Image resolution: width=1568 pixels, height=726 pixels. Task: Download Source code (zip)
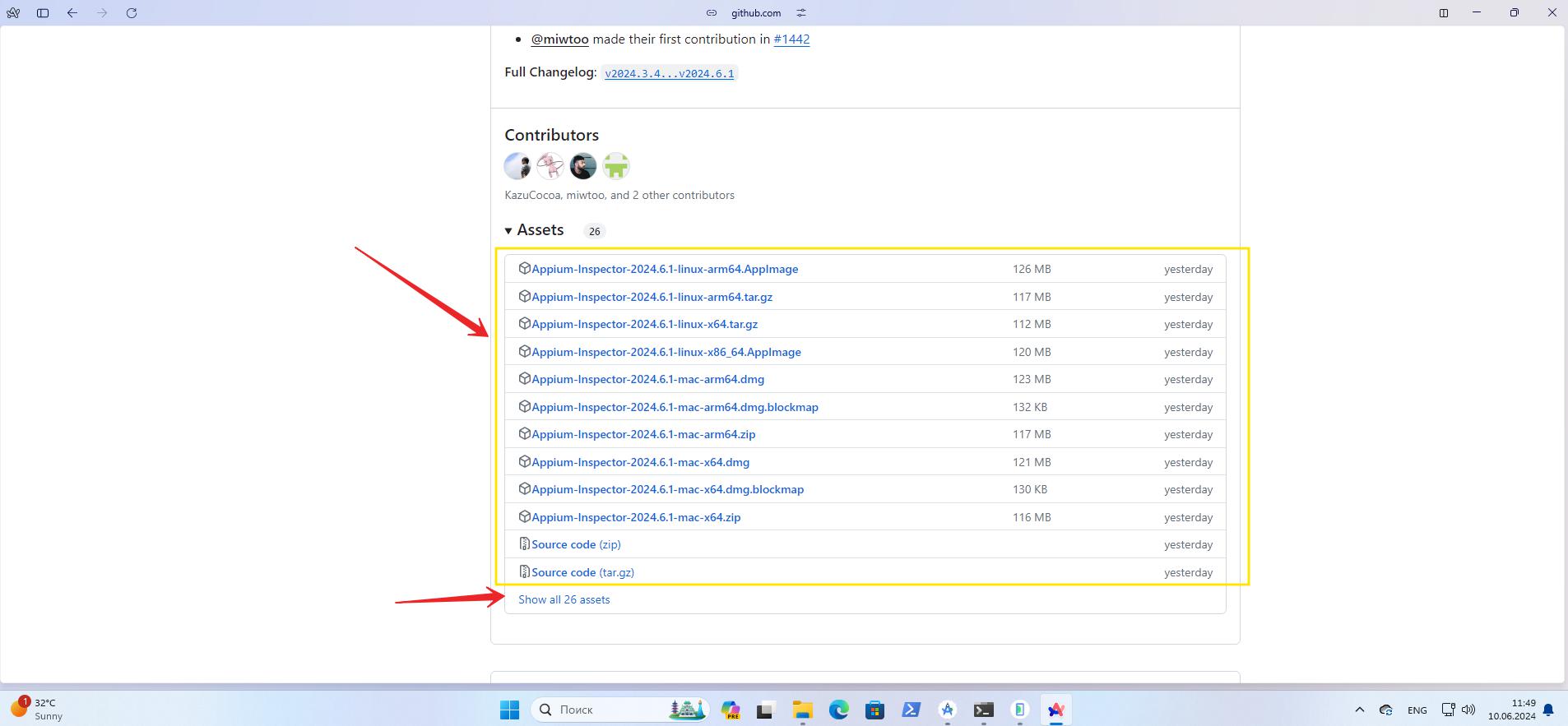[x=576, y=544]
